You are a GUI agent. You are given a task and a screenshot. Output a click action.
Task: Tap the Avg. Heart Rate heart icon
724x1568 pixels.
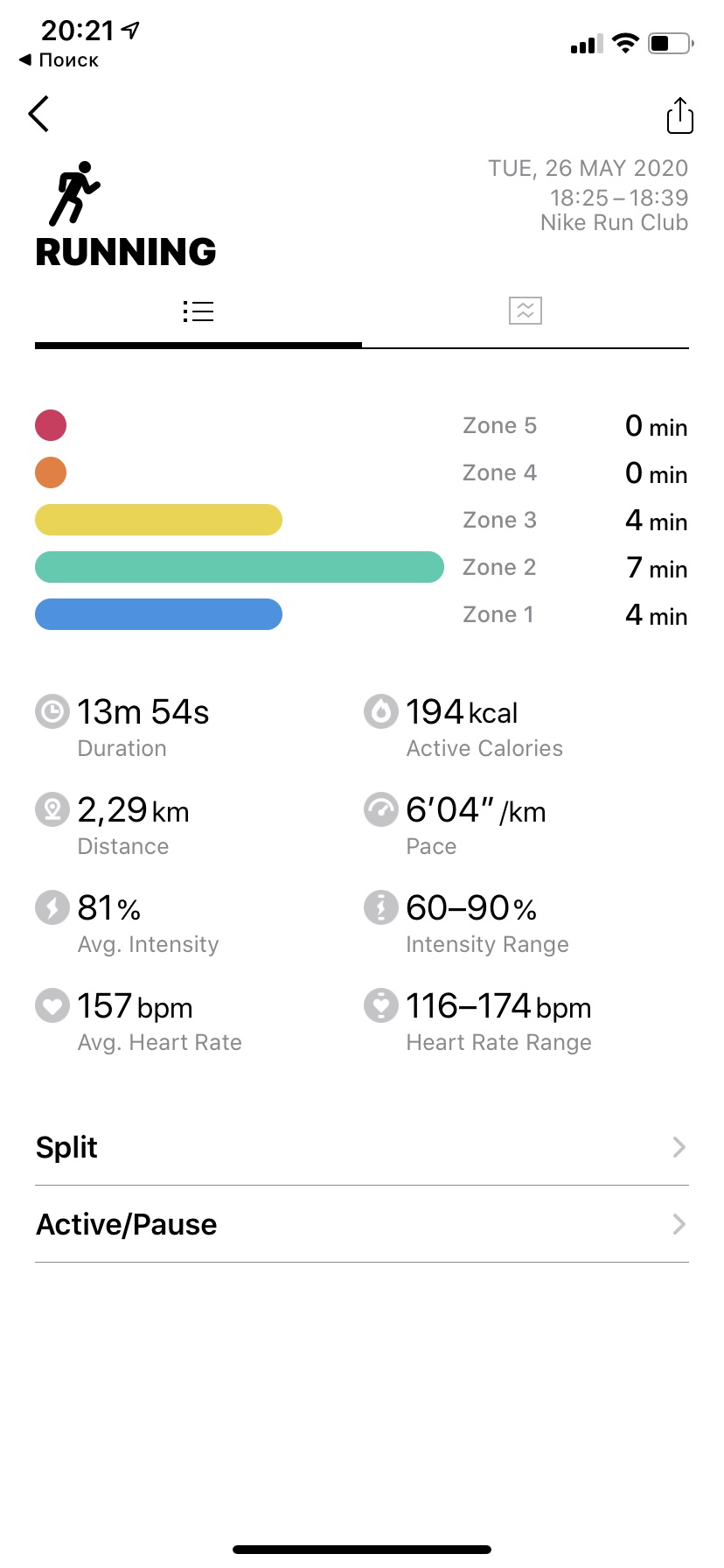[52, 1005]
